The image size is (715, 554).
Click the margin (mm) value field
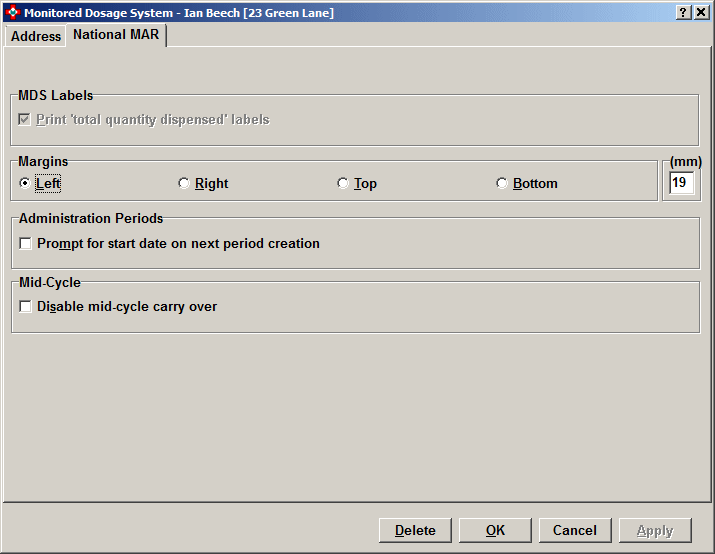click(x=681, y=183)
